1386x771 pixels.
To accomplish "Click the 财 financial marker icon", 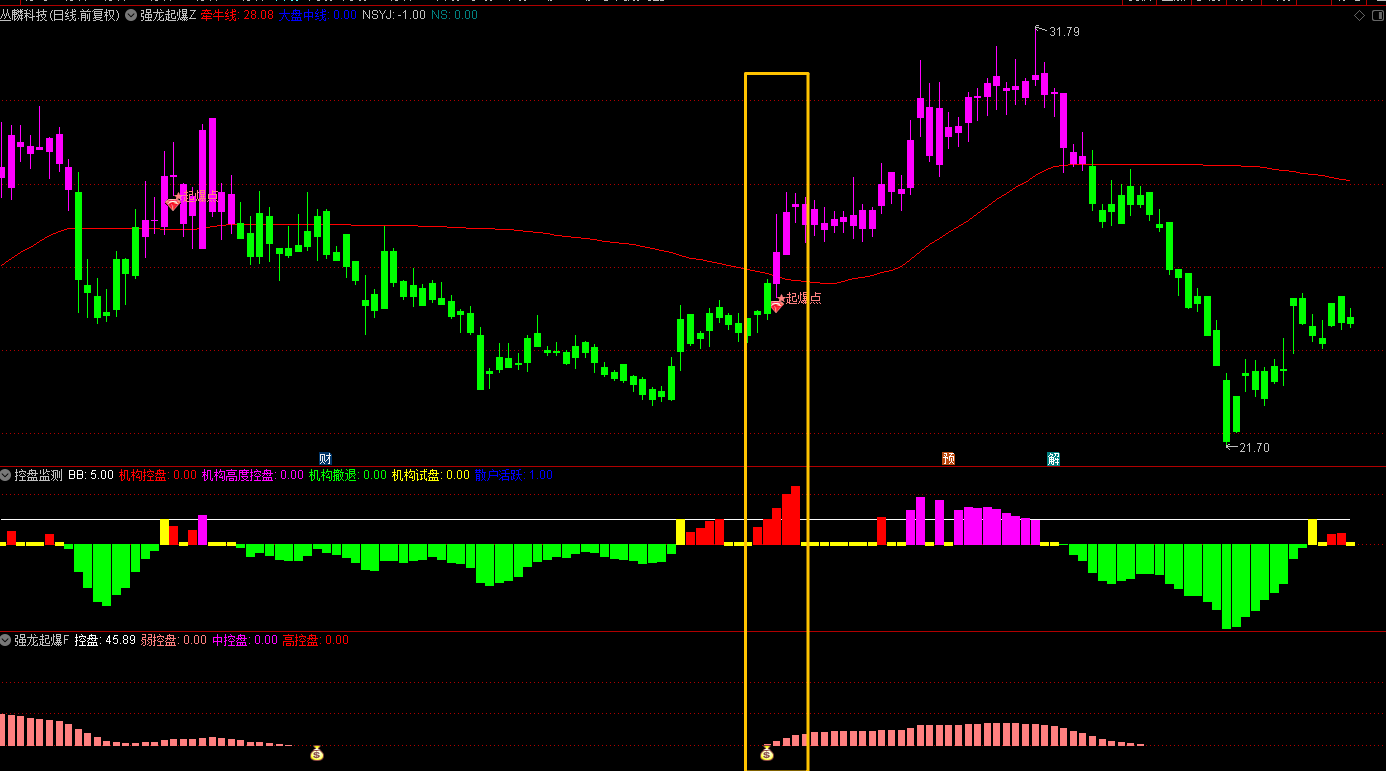I will pyautogui.click(x=325, y=459).
